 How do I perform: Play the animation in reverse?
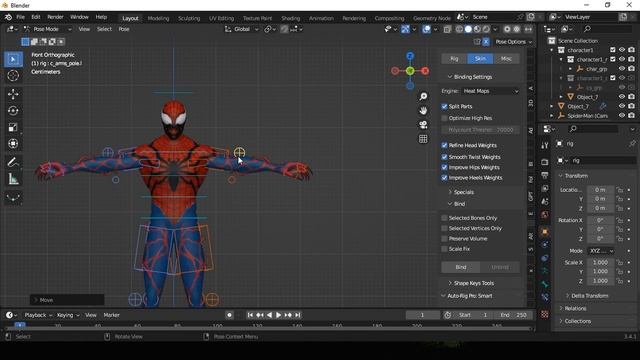(x=269, y=315)
